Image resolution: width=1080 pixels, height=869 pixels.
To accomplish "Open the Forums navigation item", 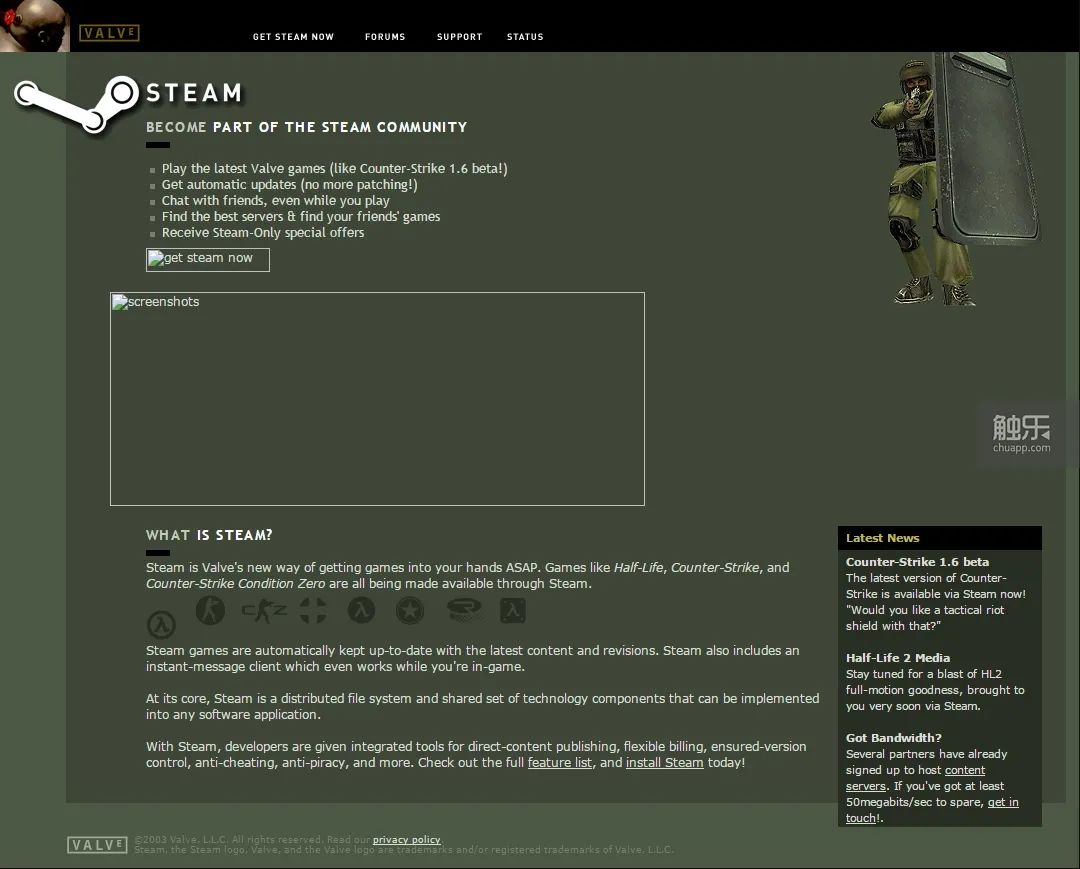I will pos(385,37).
